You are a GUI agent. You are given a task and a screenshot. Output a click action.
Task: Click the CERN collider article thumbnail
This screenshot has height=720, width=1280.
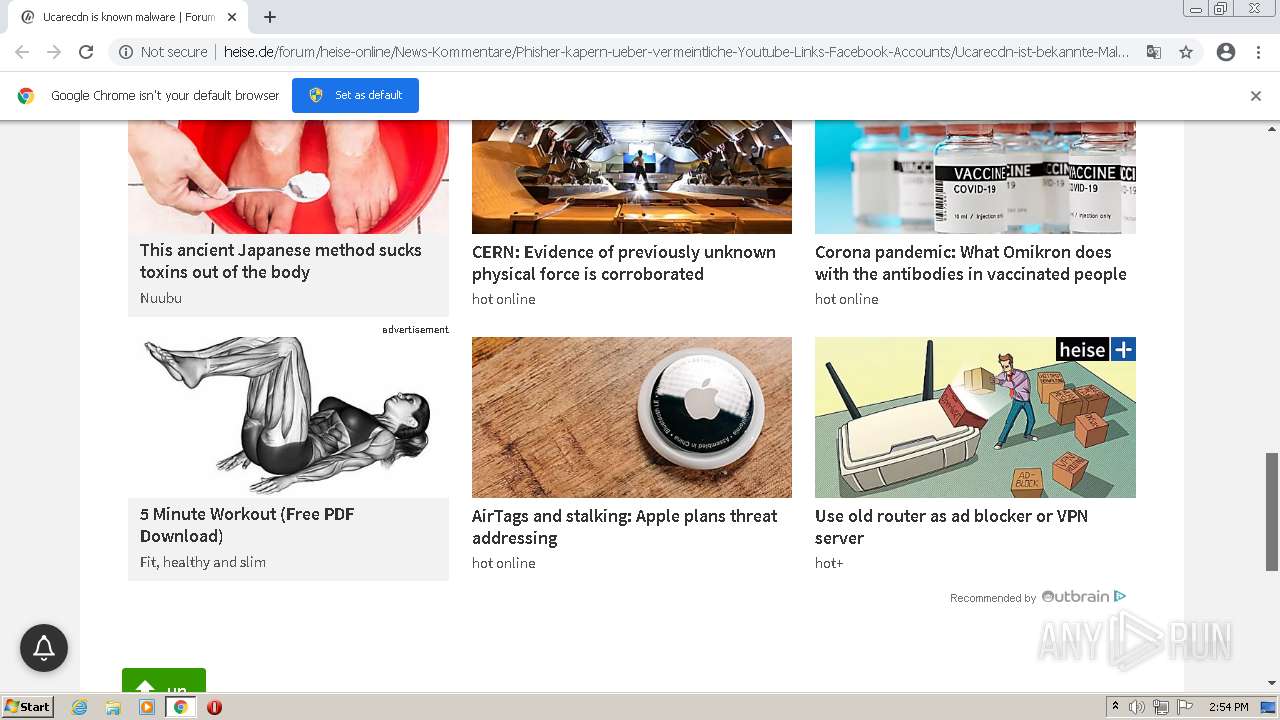click(632, 177)
